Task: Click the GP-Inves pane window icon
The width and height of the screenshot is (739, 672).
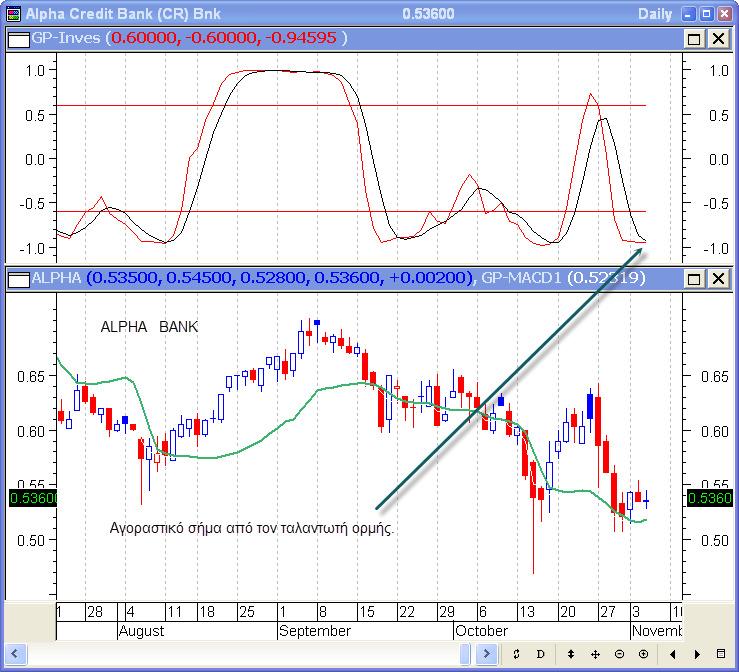Action: 17,38
